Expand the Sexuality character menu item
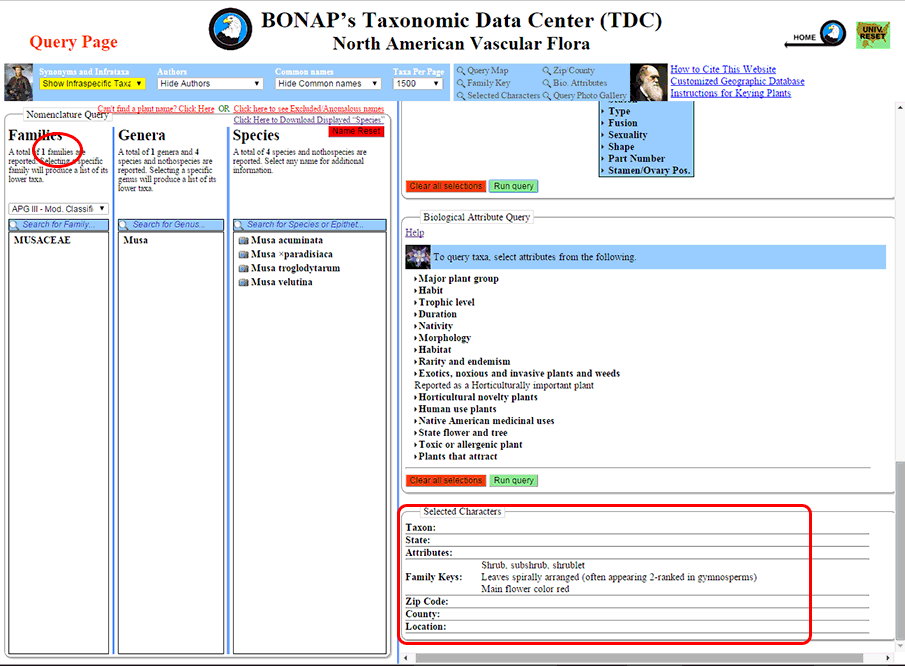This screenshot has width=905, height=666. (x=624, y=135)
